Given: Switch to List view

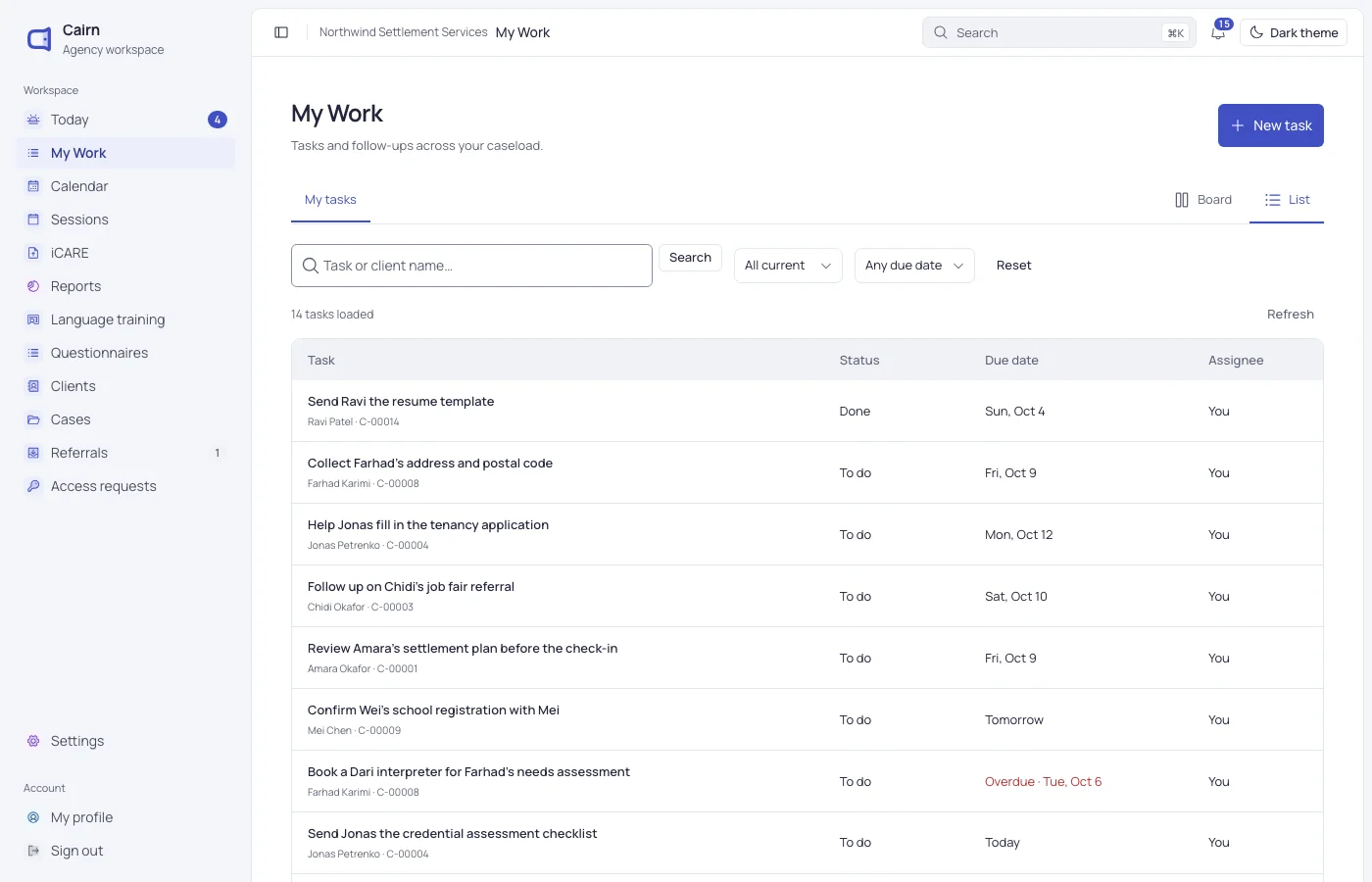Looking at the screenshot, I should point(1287,200).
